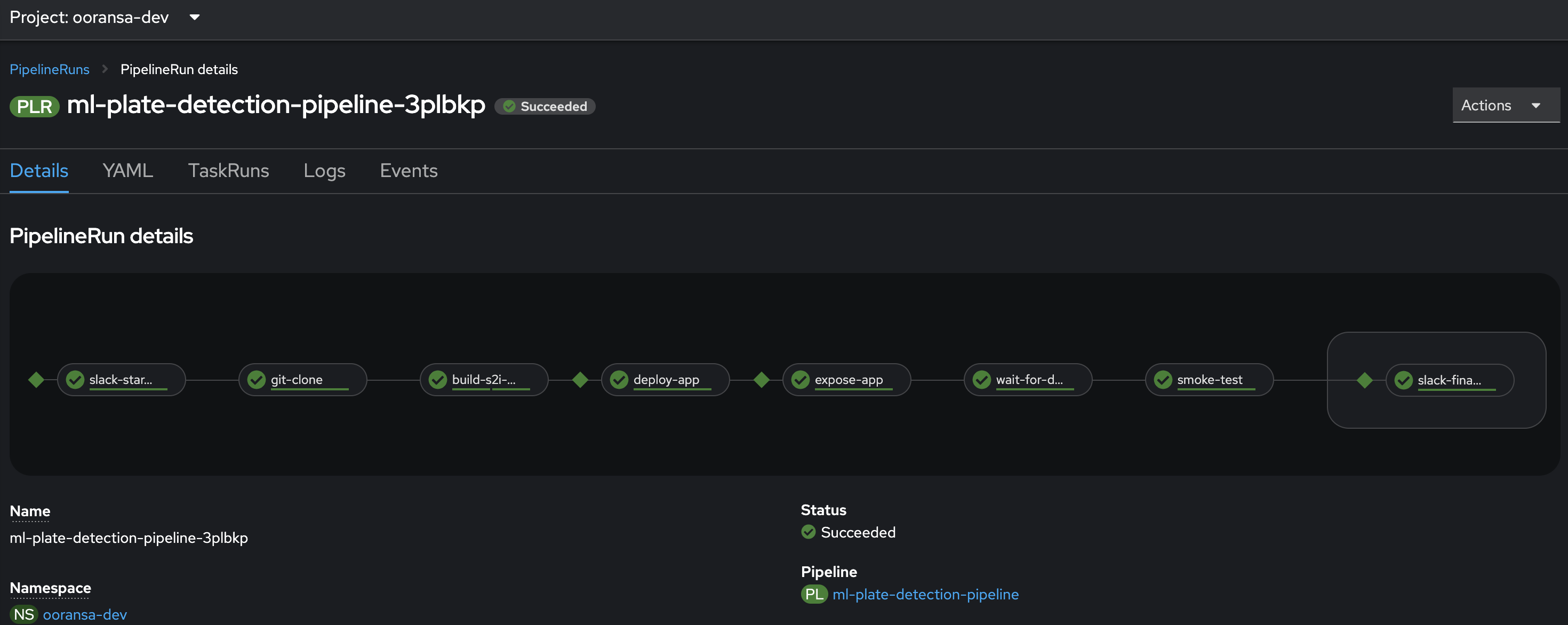Click the ml-plate-detection-pipeline-3plbkp name value

(x=129, y=538)
